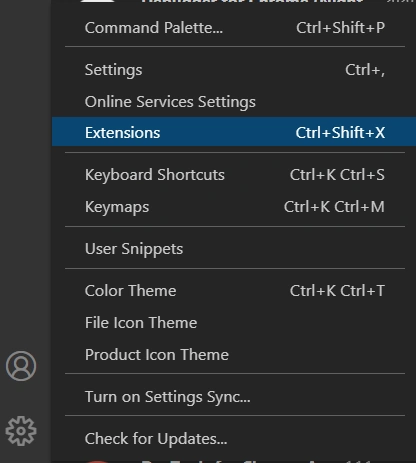416x463 pixels.
Task: Pick Product Icon Theme option
Action: tap(235, 355)
